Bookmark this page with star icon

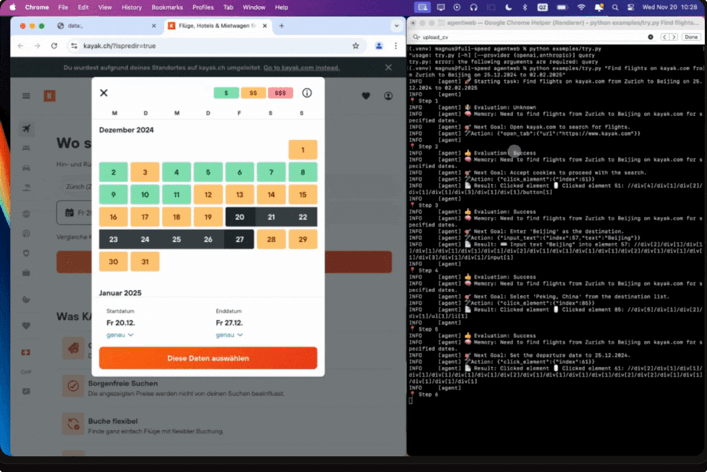356,46
